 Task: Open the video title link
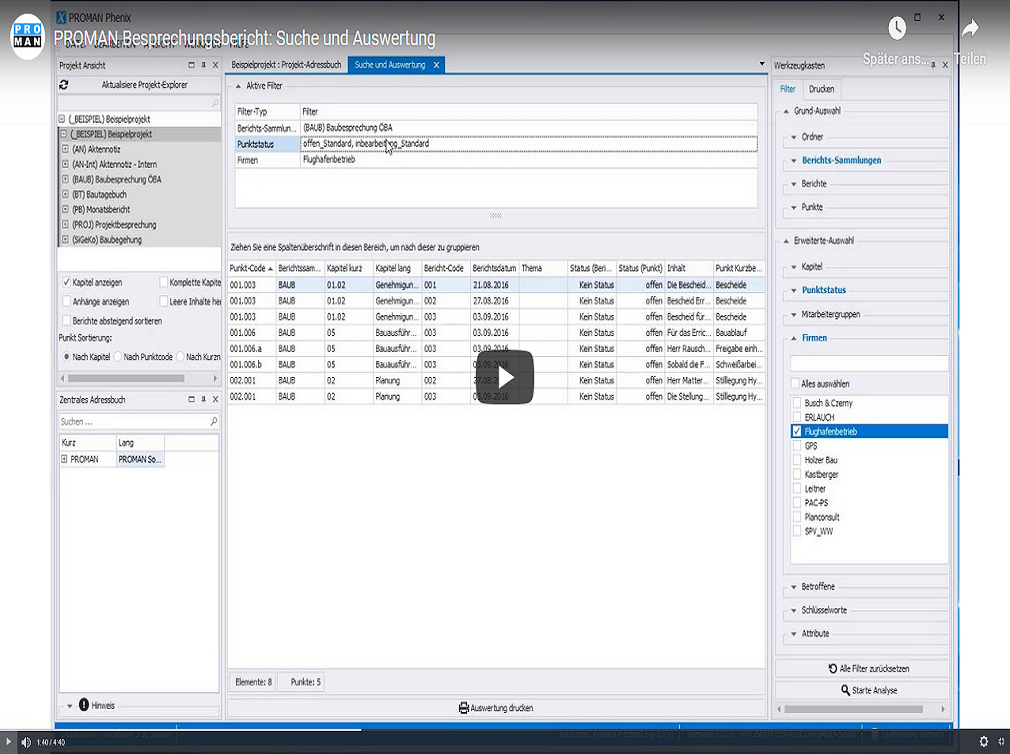click(x=244, y=38)
